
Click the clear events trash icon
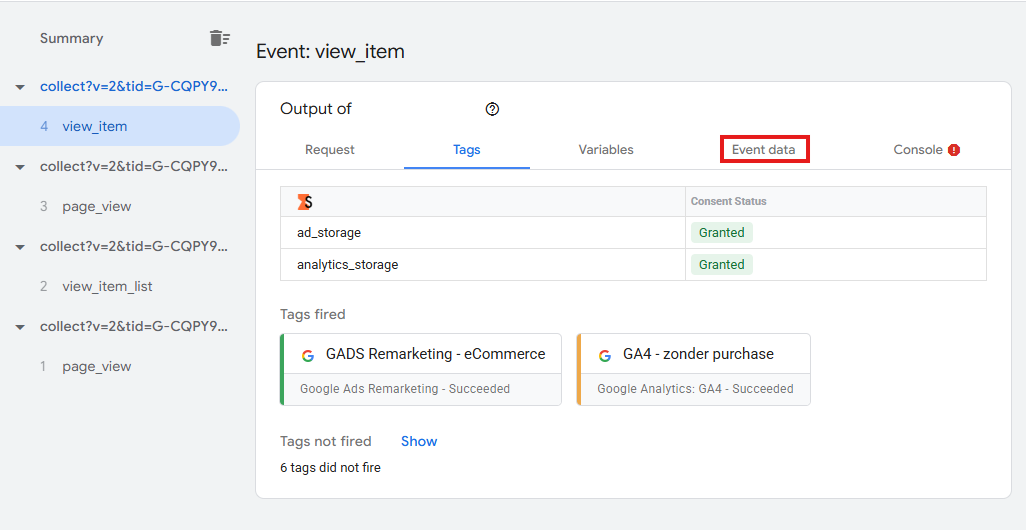pyautogui.click(x=219, y=38)
